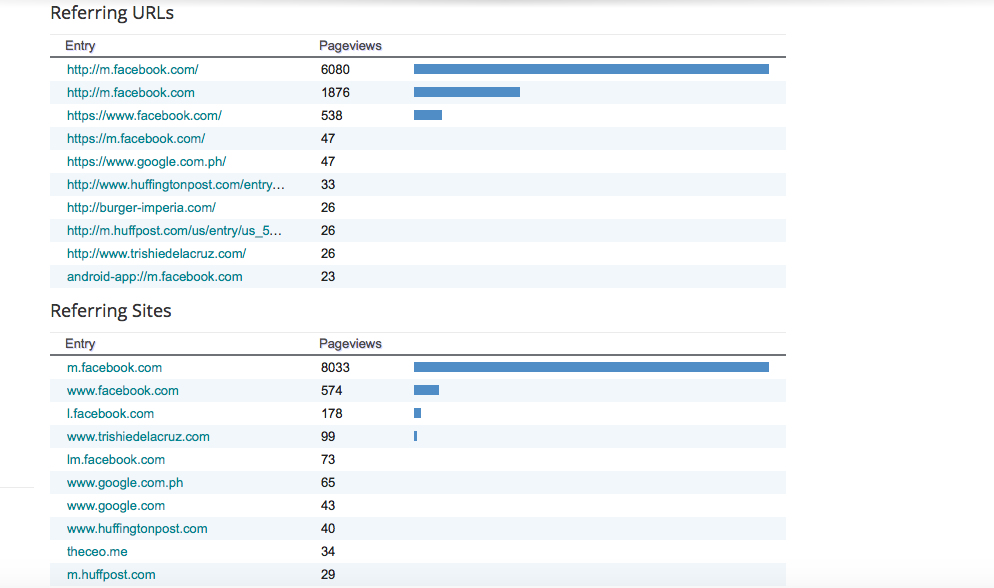Image resolution: width=994 pixels, height=588 pixels.
Task: Open m.facebook.com in Referring Sites
Action: pyautogui.click(x=114, y=368)
